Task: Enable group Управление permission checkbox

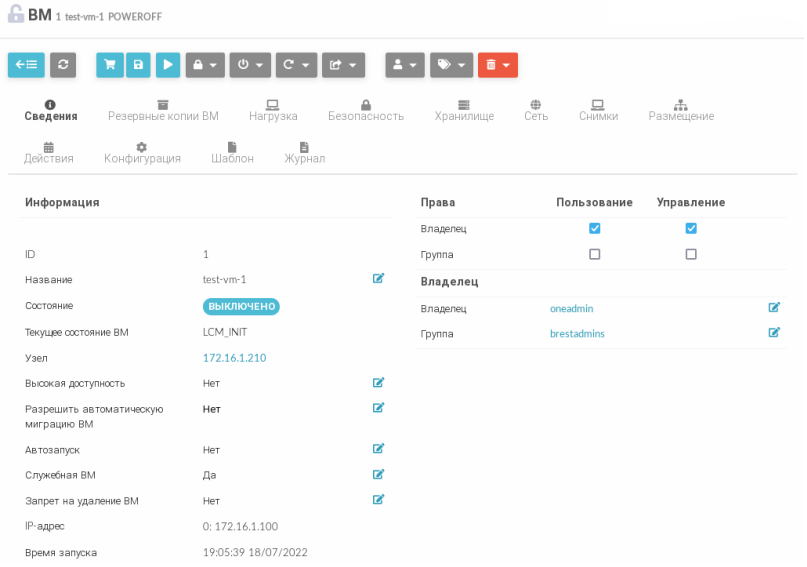Action: pyautogui.click(x=691, y=255)
